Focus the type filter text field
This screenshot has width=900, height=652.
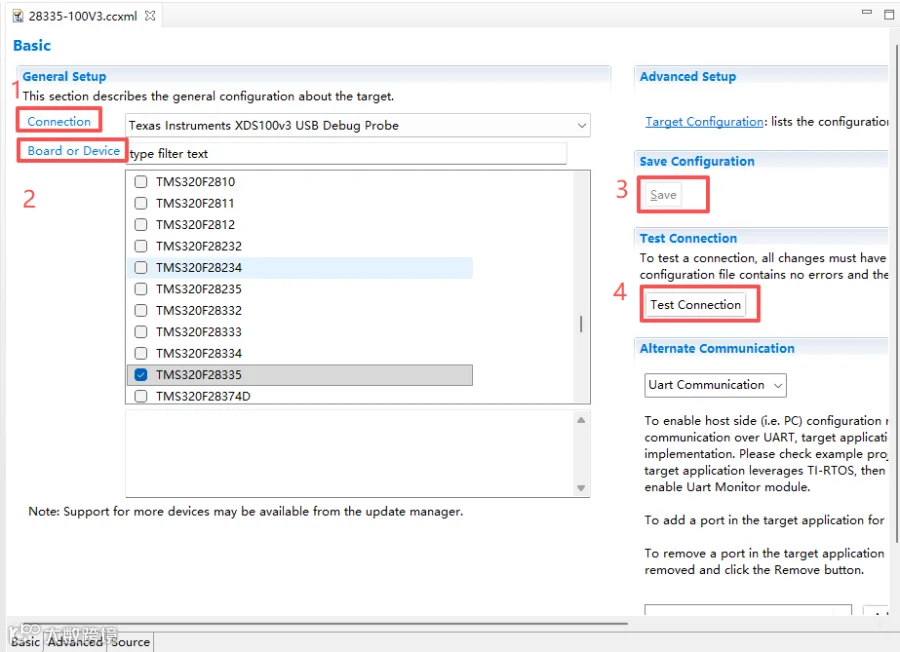(x=346, y=154)
